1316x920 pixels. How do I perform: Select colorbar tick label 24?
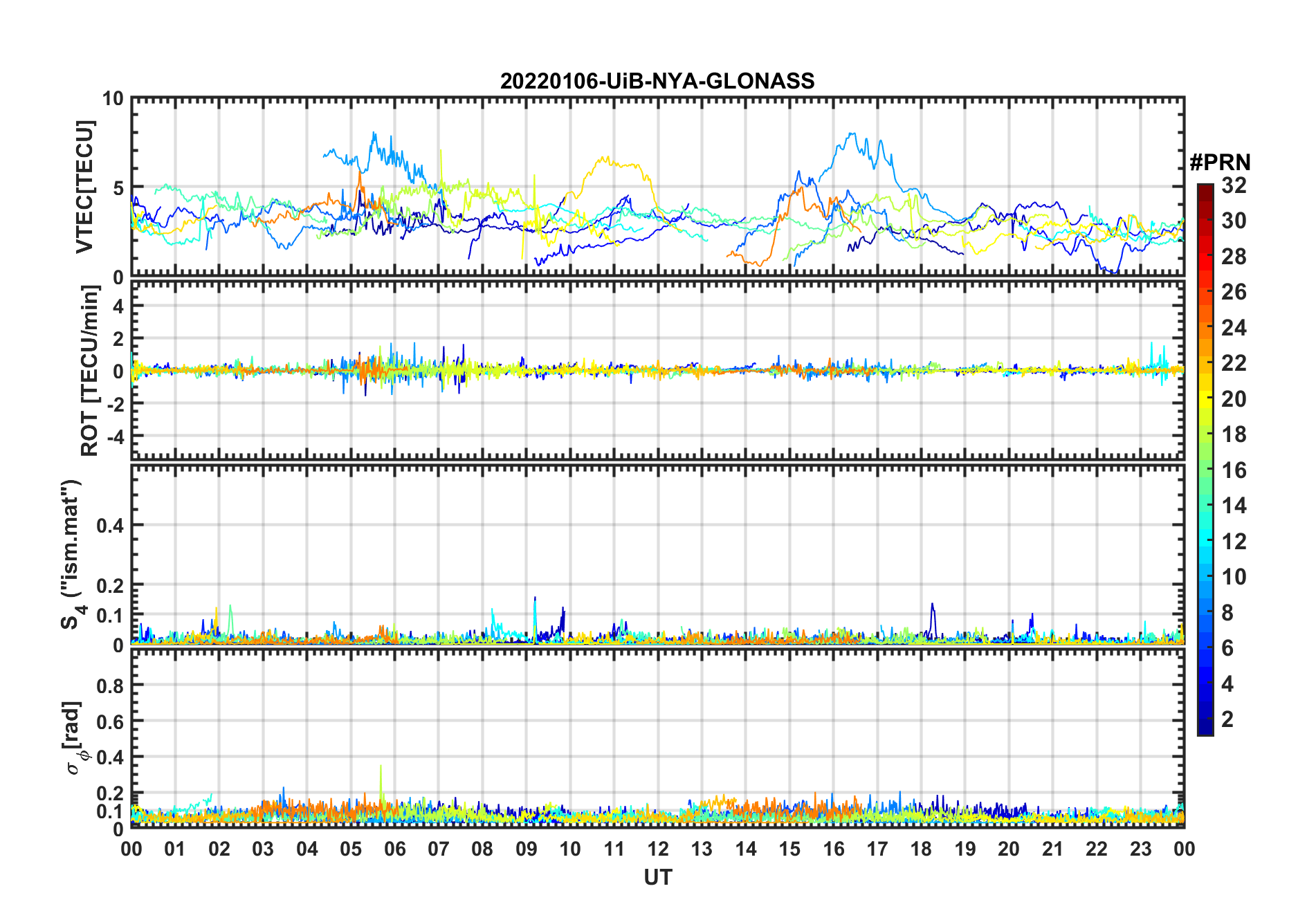[x=1234, y=327]
